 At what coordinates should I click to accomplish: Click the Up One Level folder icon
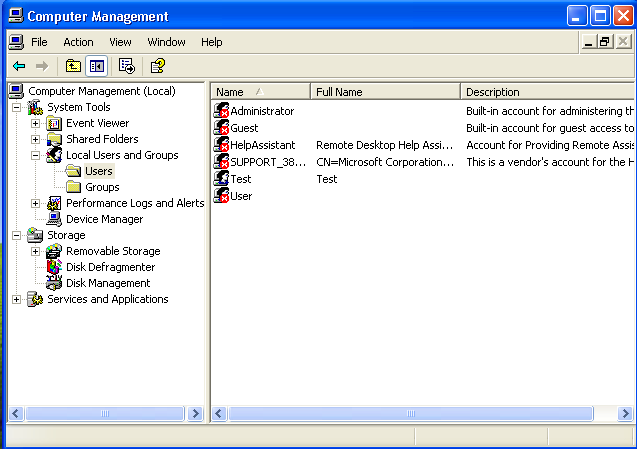tap(73, 66)
